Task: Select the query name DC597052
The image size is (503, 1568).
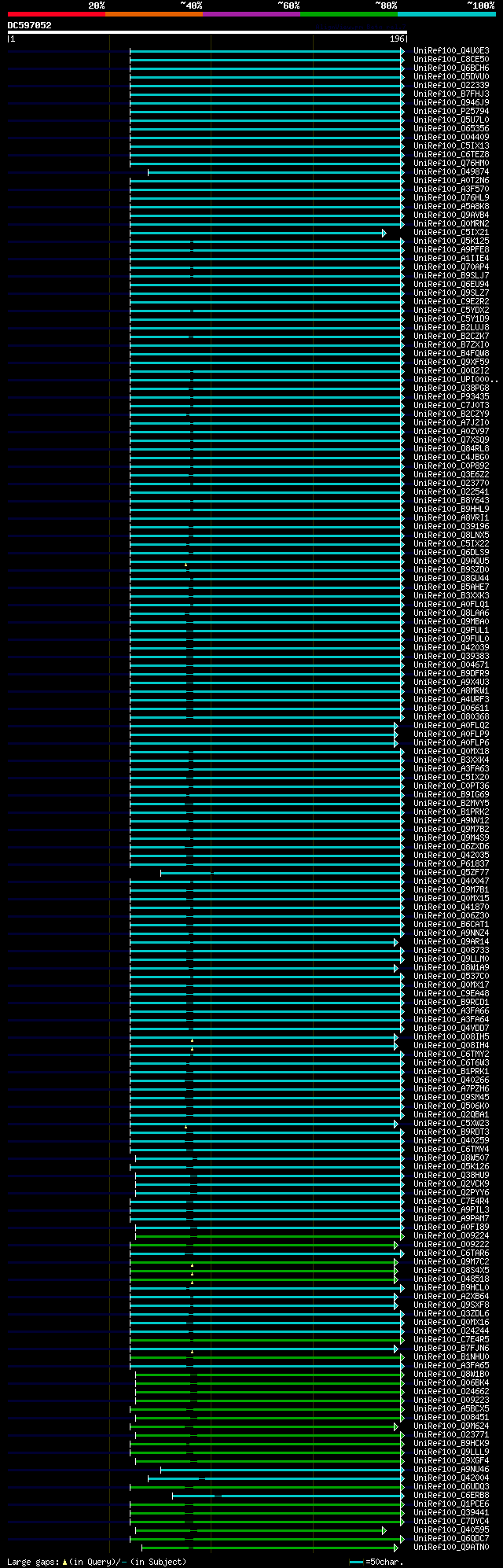Action: pos(30,25)
